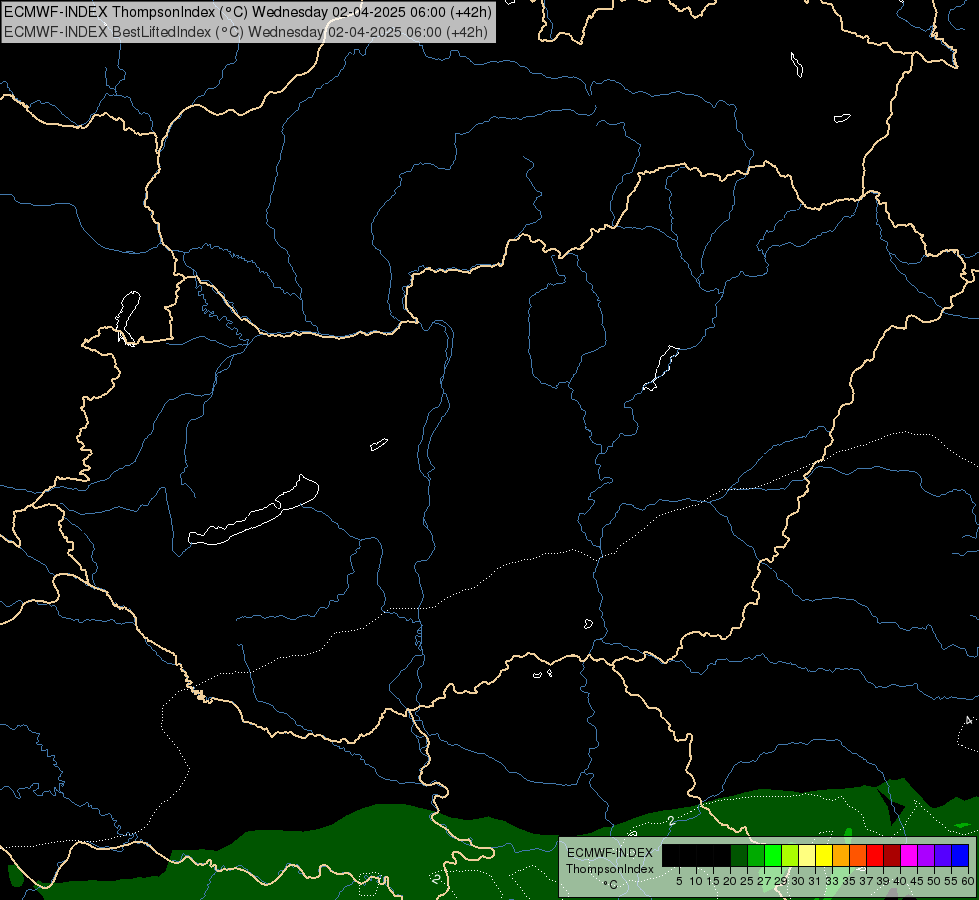Click the ThompsonIndex label in the legend
This screenshot has width=979, height=900.
(x=610, y=869)
